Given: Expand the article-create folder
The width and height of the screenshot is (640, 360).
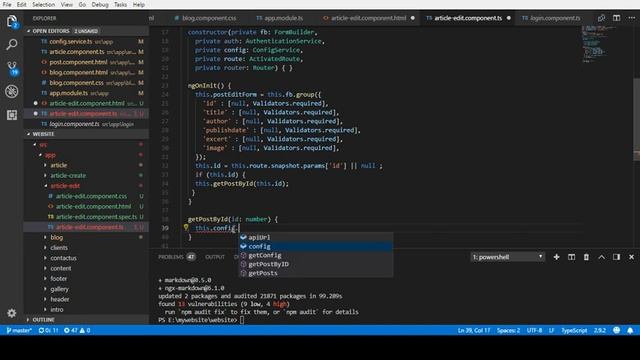Looking at the screenshot, I should tap(86, 176).
